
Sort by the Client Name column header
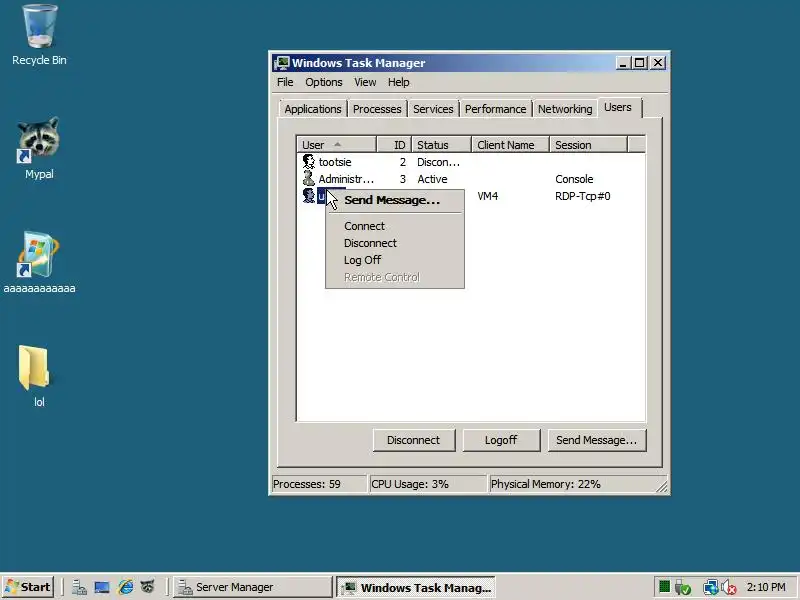click(510, 145)
